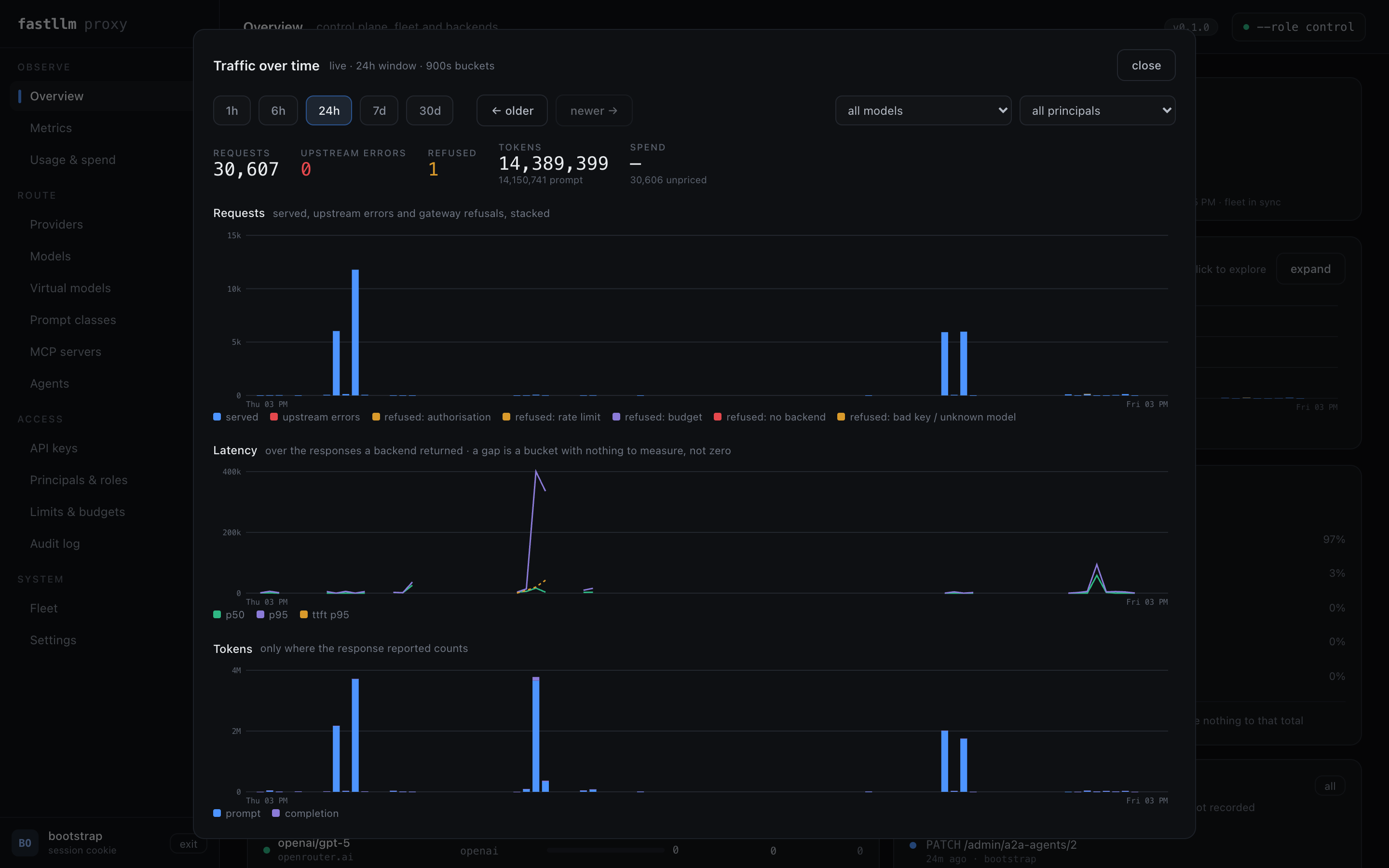Open Principals & roles page
1389x868 pixels.
(79, 480)
